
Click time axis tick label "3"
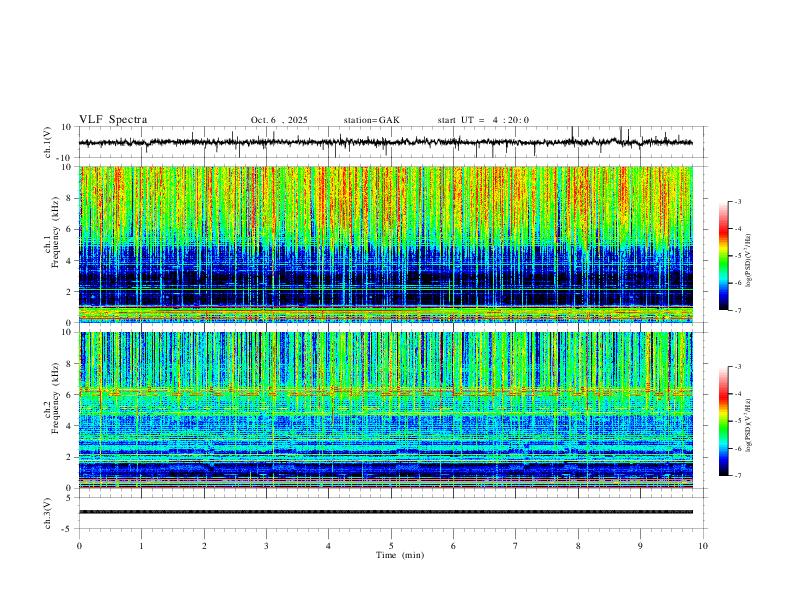click(x=266, y=546)
